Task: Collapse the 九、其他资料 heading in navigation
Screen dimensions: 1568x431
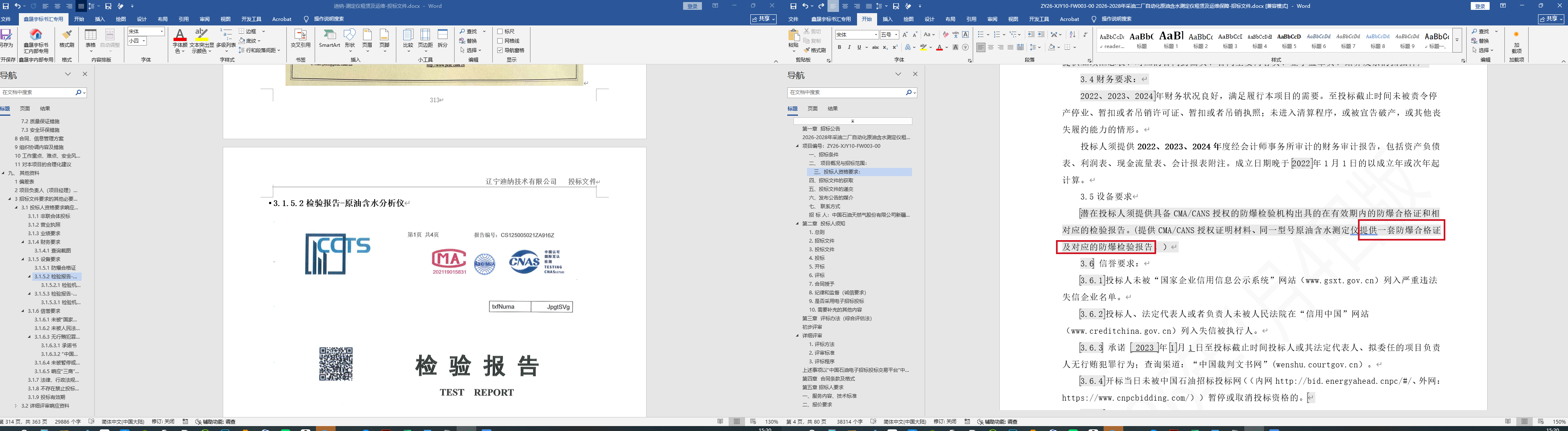Action: pos(4,173)
